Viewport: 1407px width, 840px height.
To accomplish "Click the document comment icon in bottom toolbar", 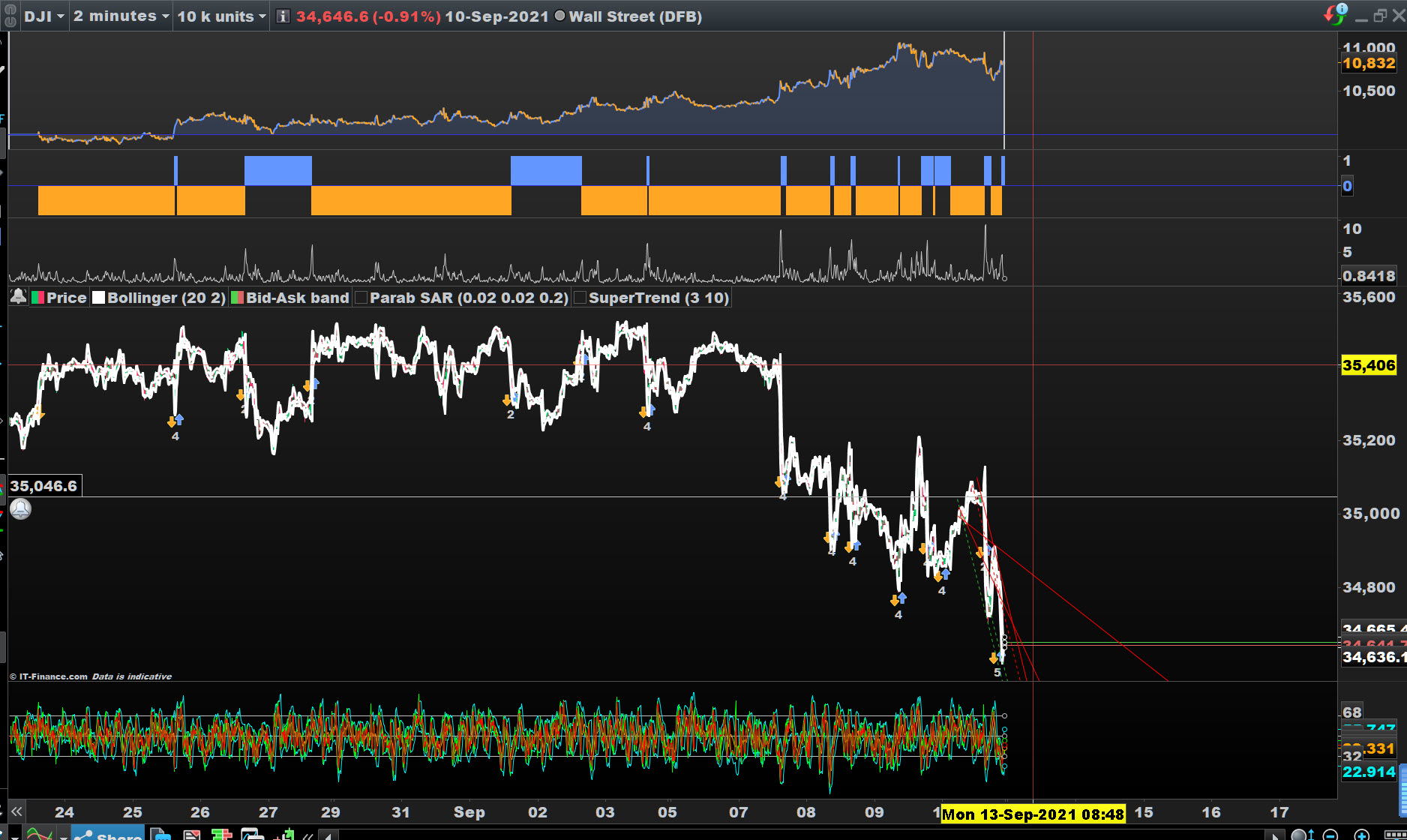I will (x=160, y=834).
